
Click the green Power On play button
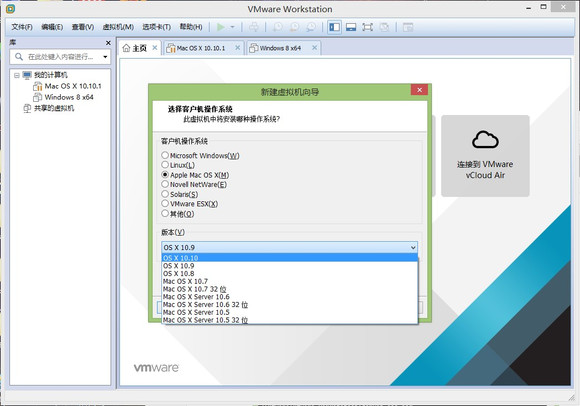click(221, 27)
